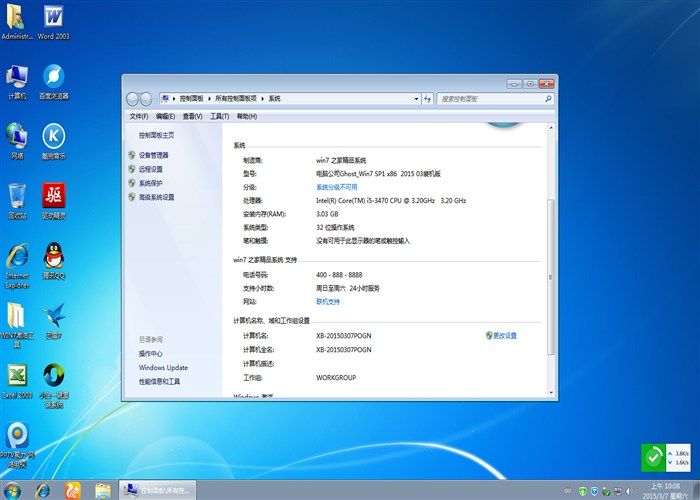Click the refresh button beside the address bar

coord(428,99)
